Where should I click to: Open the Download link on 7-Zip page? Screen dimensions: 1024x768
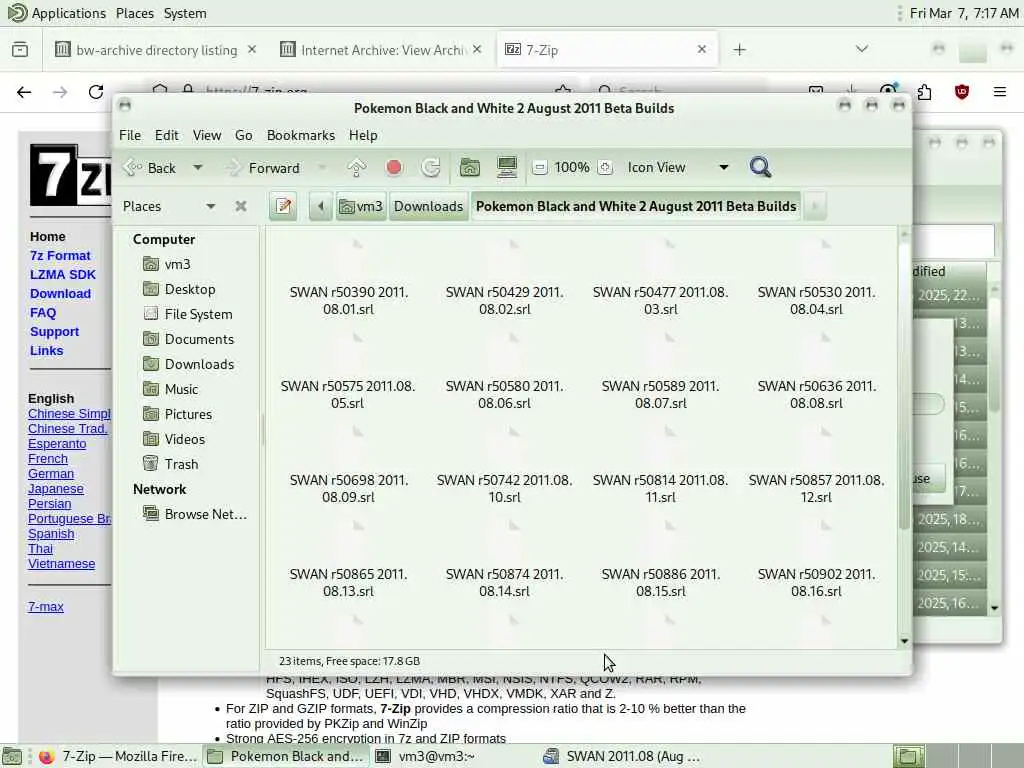60,294
